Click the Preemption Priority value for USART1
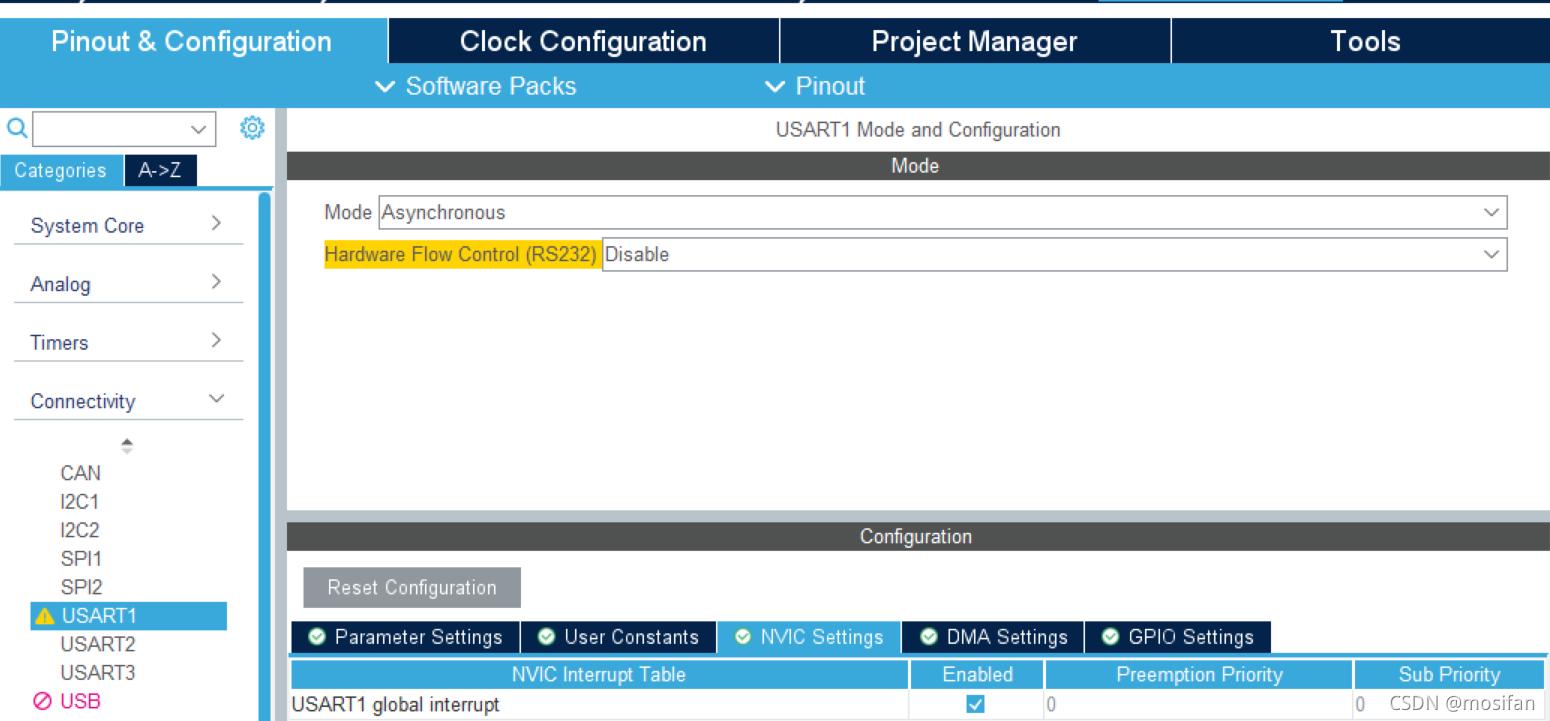This screenshot has height=721, width=1550. click(1198, 704)
